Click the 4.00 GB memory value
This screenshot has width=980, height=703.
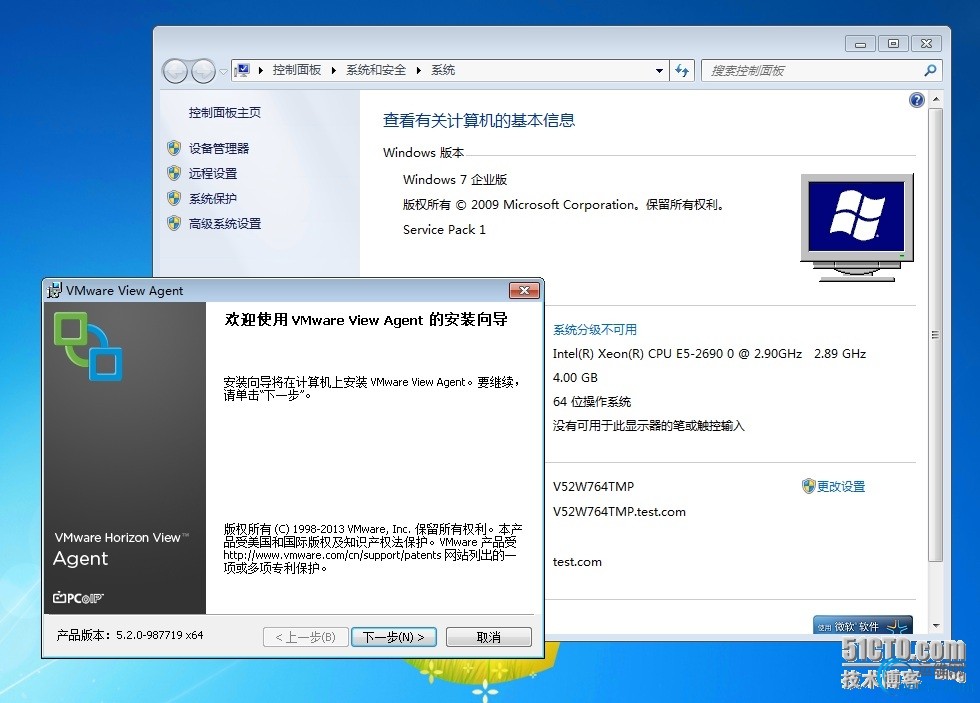click(x=575, y=377)
